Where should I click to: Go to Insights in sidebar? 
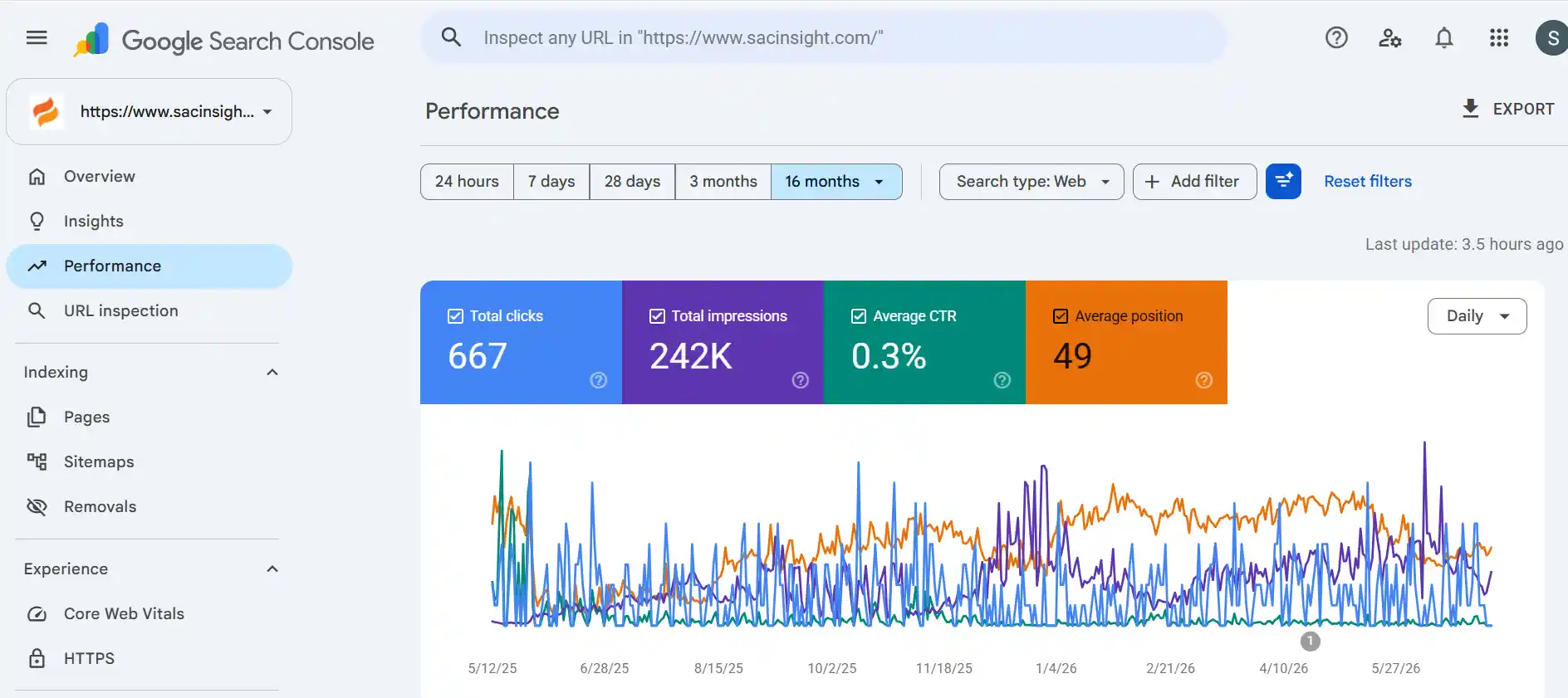point(149,222)
